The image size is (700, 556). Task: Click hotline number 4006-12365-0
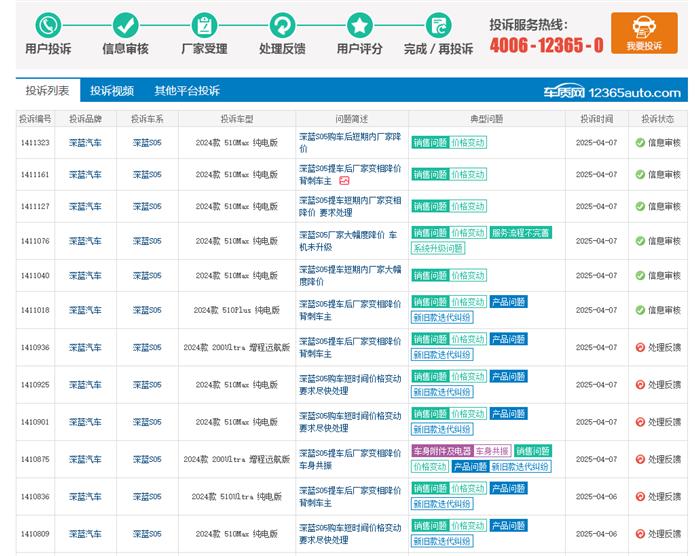[x=546, y=45]
